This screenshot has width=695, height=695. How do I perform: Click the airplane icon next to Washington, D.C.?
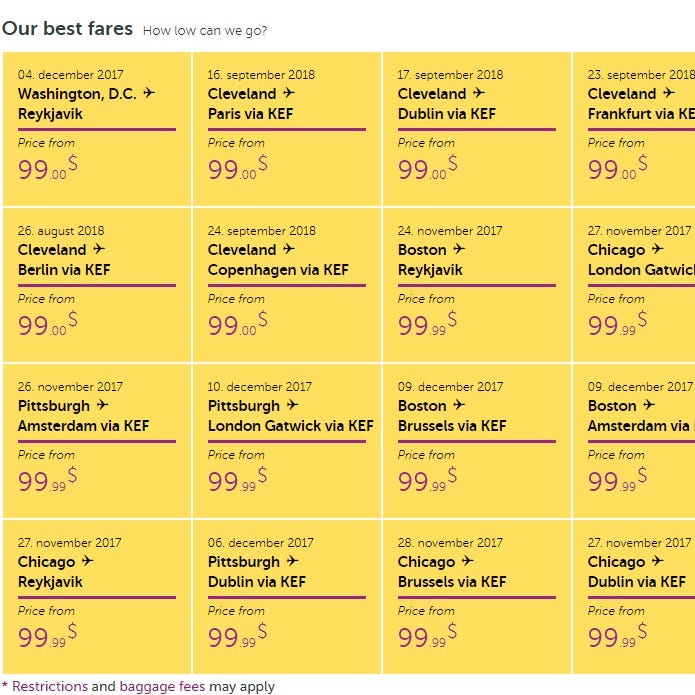(x=150, y=93)
